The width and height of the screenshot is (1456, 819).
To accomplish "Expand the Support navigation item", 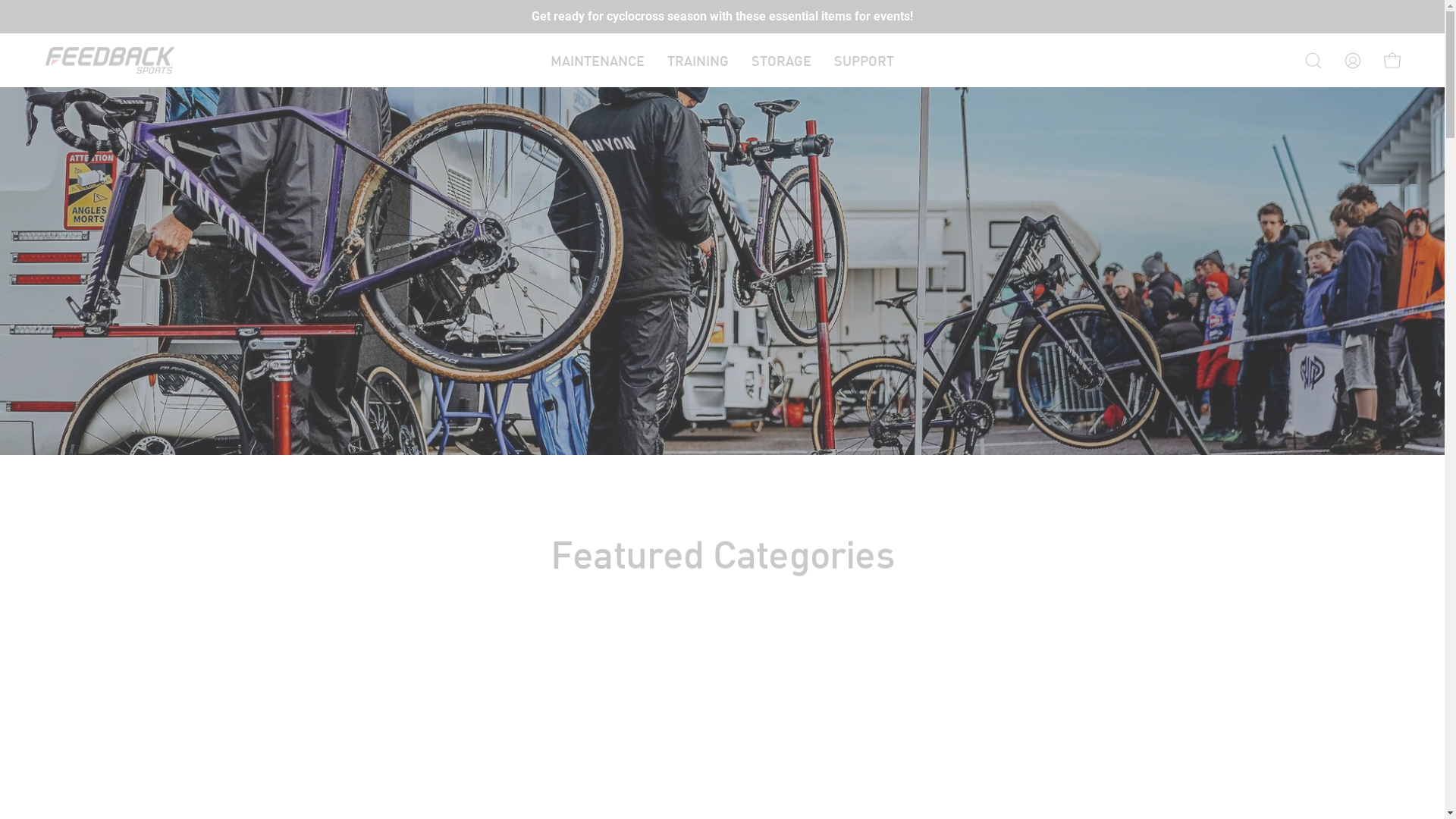I will [864, 61].
